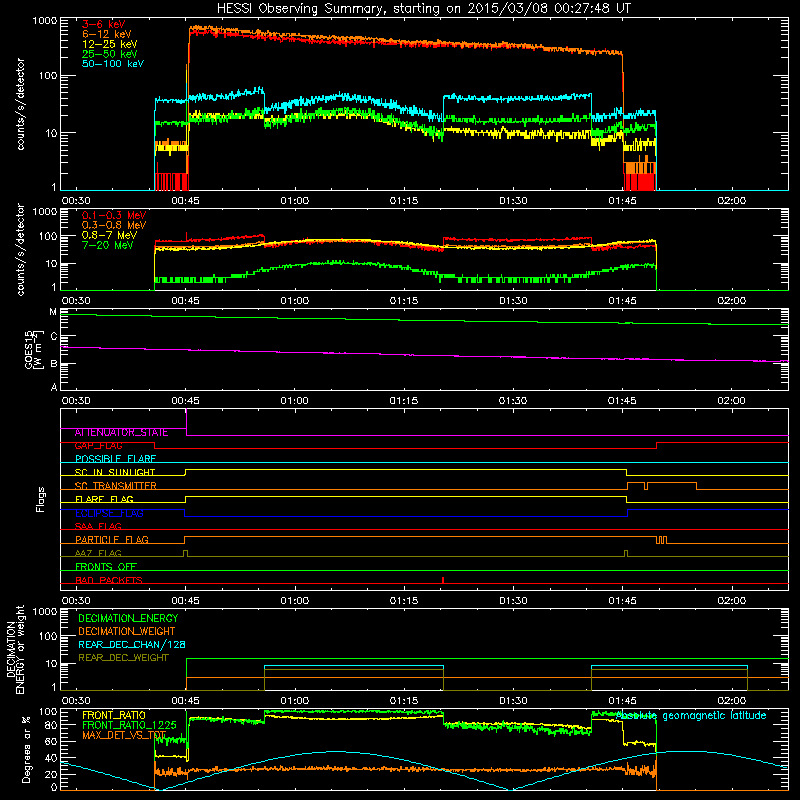Click the top panel counts/s/detector axis title
Viewport: 800px width, 800px height.
20,104
